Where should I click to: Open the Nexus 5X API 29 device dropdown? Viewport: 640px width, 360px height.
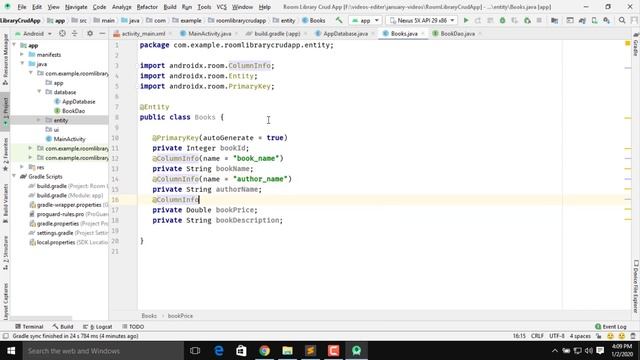click(x=422, y=20)
